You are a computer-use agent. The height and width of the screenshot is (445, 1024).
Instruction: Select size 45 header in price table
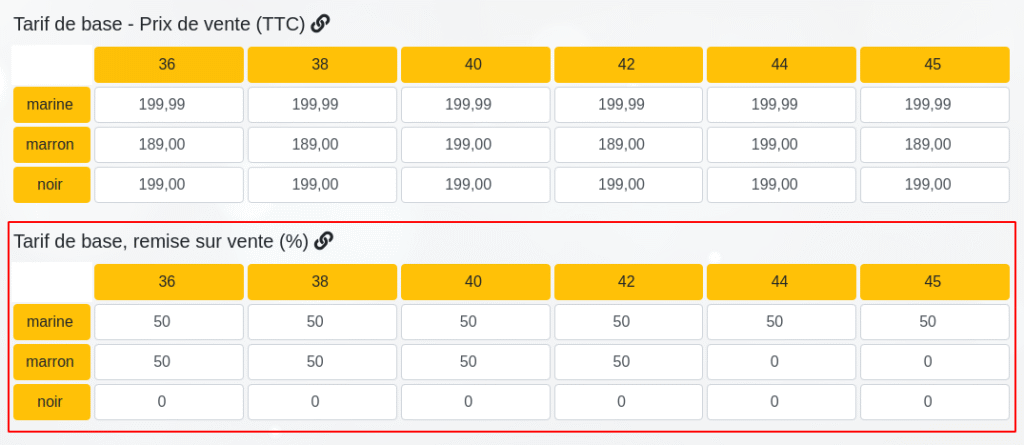[x=934, y=65]
